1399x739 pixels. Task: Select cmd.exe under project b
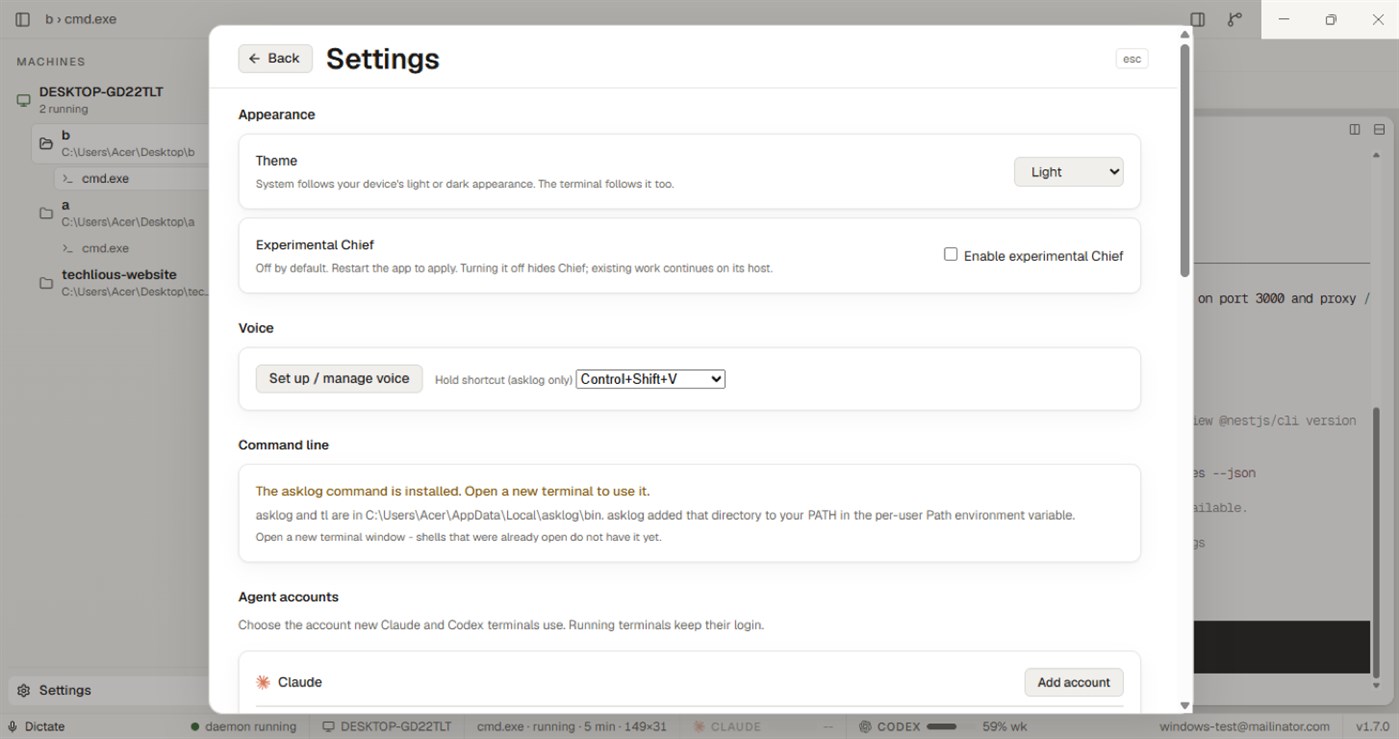(131, 179)
